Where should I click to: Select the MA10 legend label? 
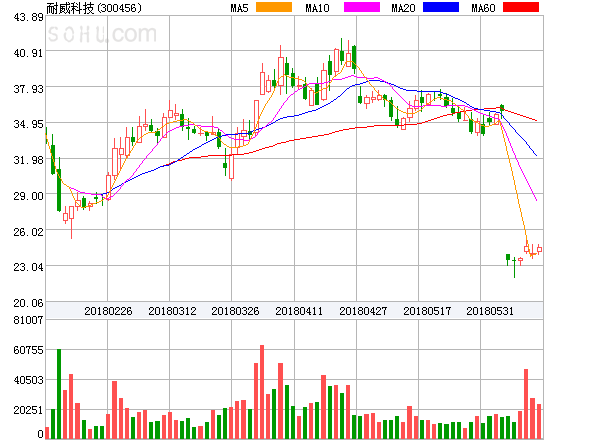point(317,8)
